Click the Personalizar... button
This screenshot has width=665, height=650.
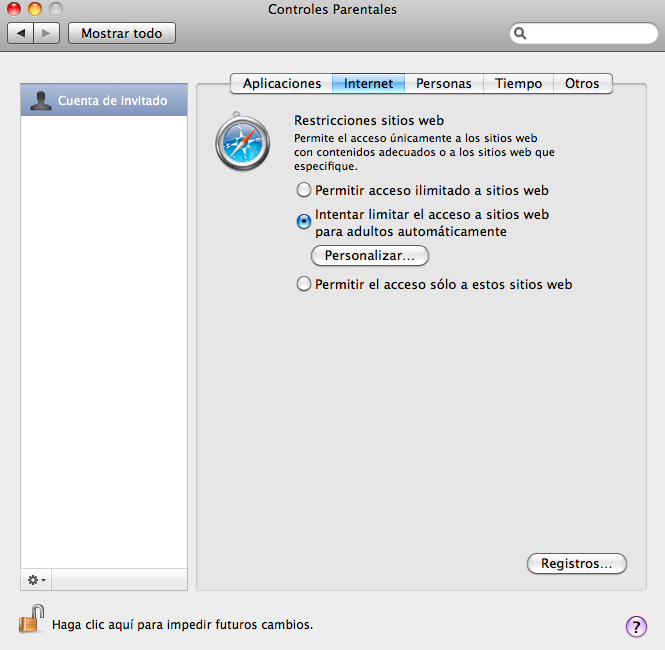click(370, 256)
